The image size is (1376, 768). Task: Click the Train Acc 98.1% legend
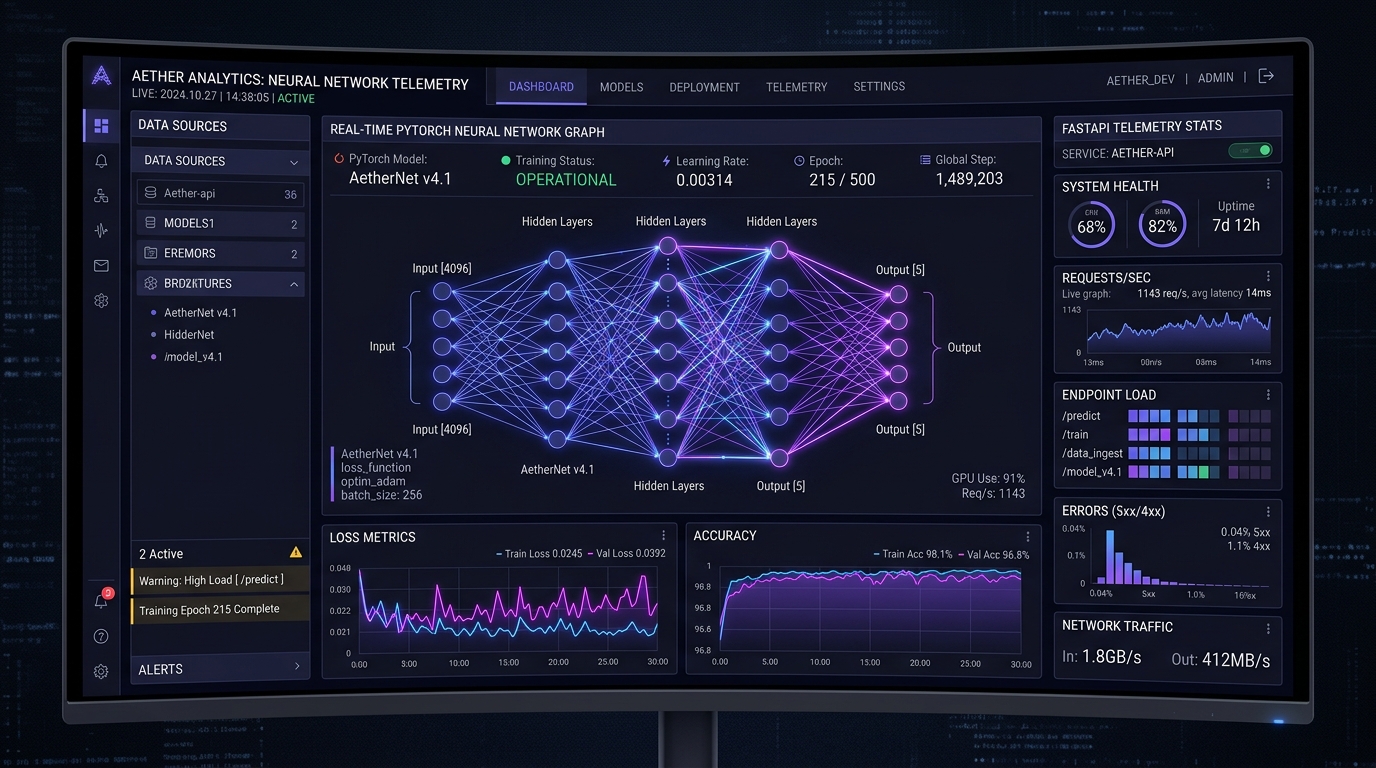click(x=912, y=554)
